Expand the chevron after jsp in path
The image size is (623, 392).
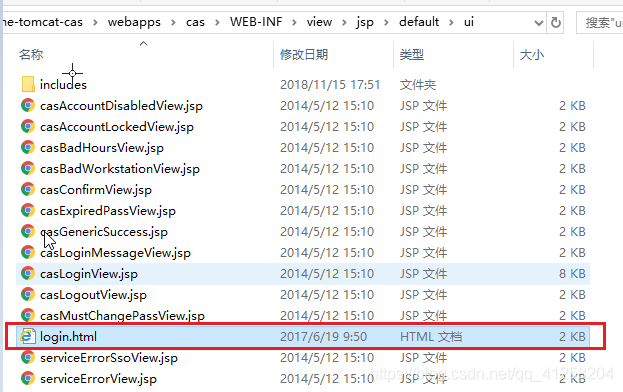(386, 22)
